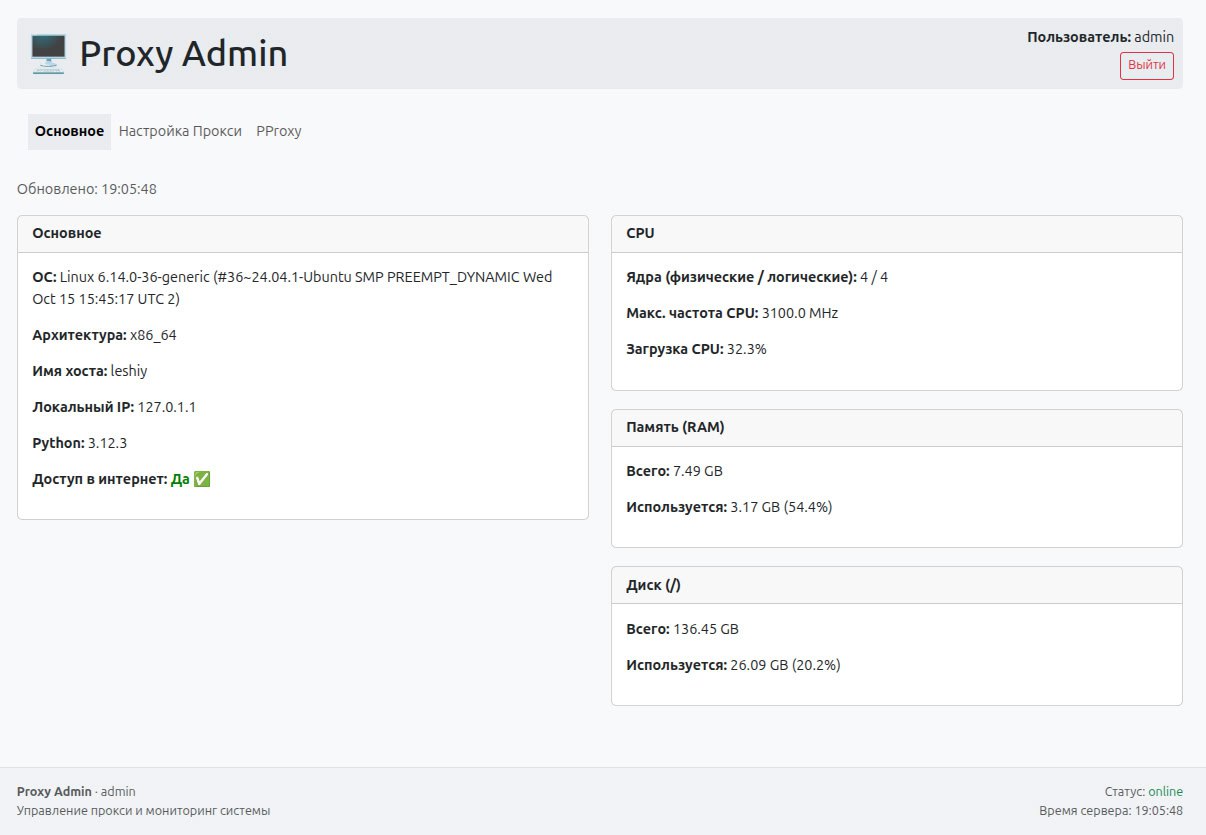Viewport: 1206px width, 835px height.
Task: Click the Диск (/) card header
Action: pos(653,585)
